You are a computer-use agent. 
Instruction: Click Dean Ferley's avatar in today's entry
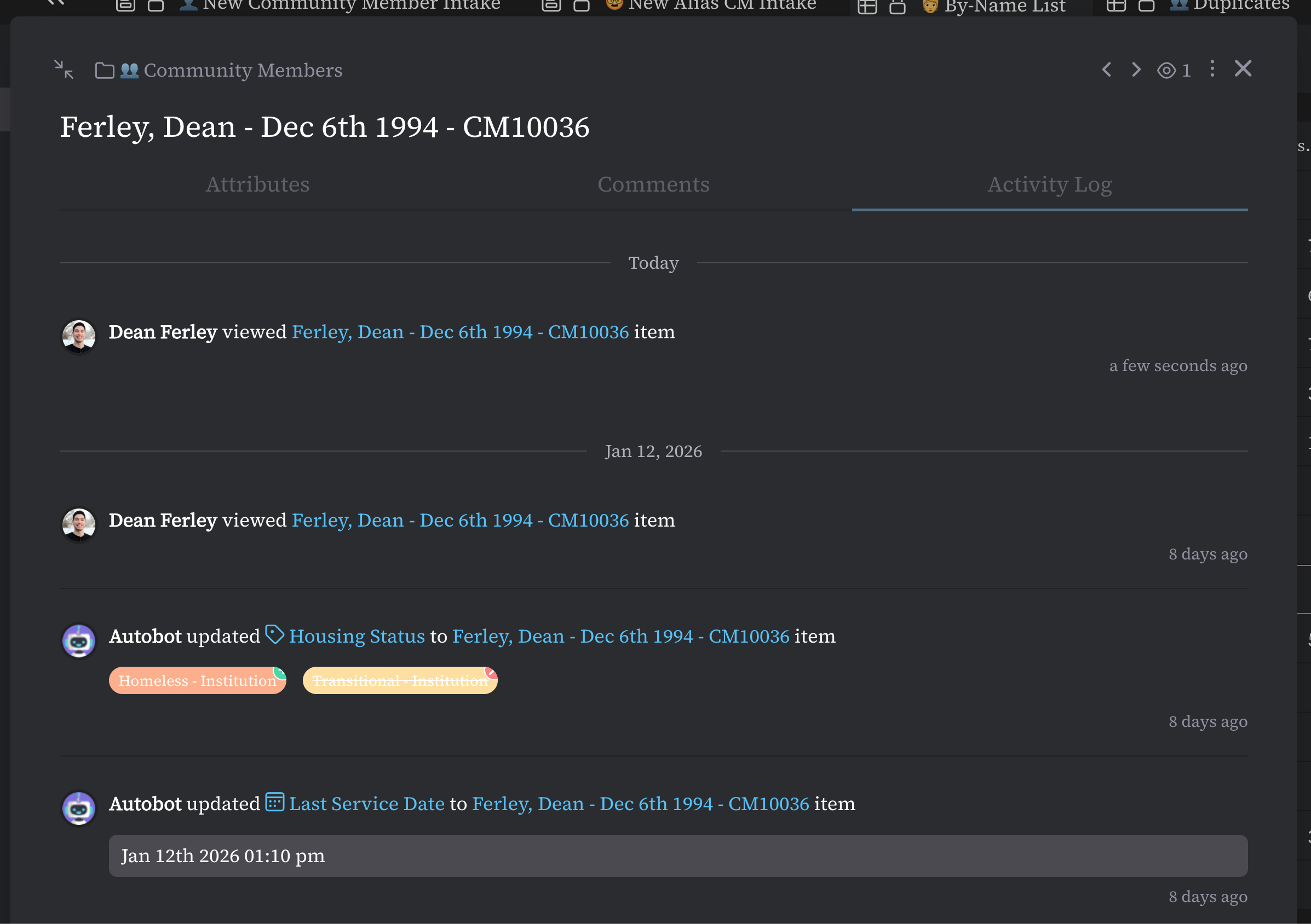tap(79, 336)
